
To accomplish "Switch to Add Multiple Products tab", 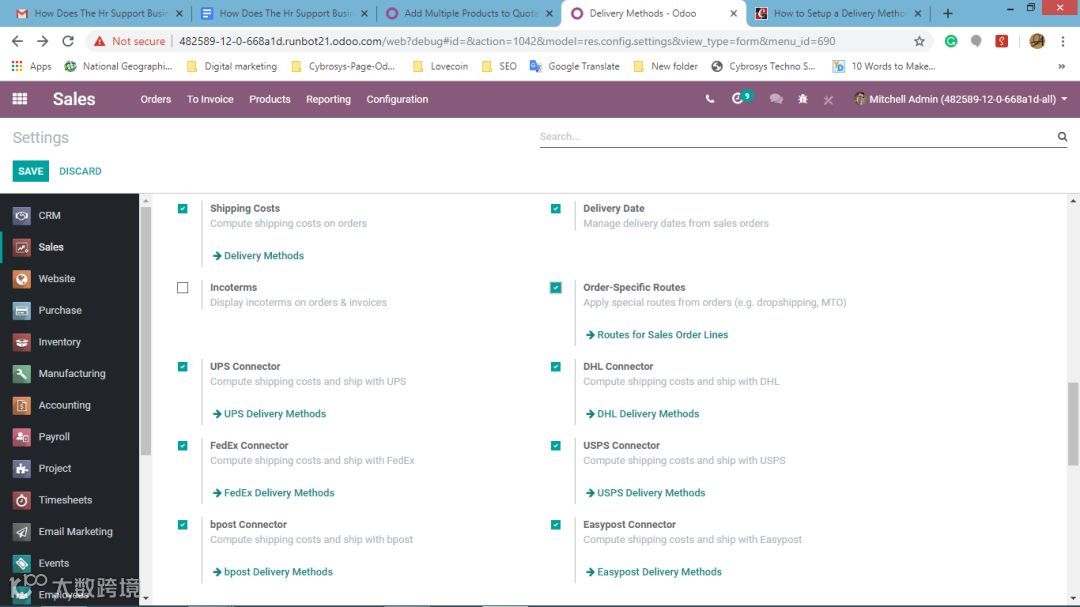I will click(470, 13).
